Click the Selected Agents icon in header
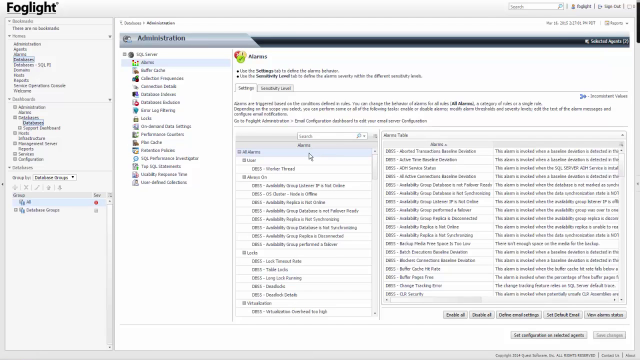The width and height of the screenshot is (640, 360). (x=587, y=41)
